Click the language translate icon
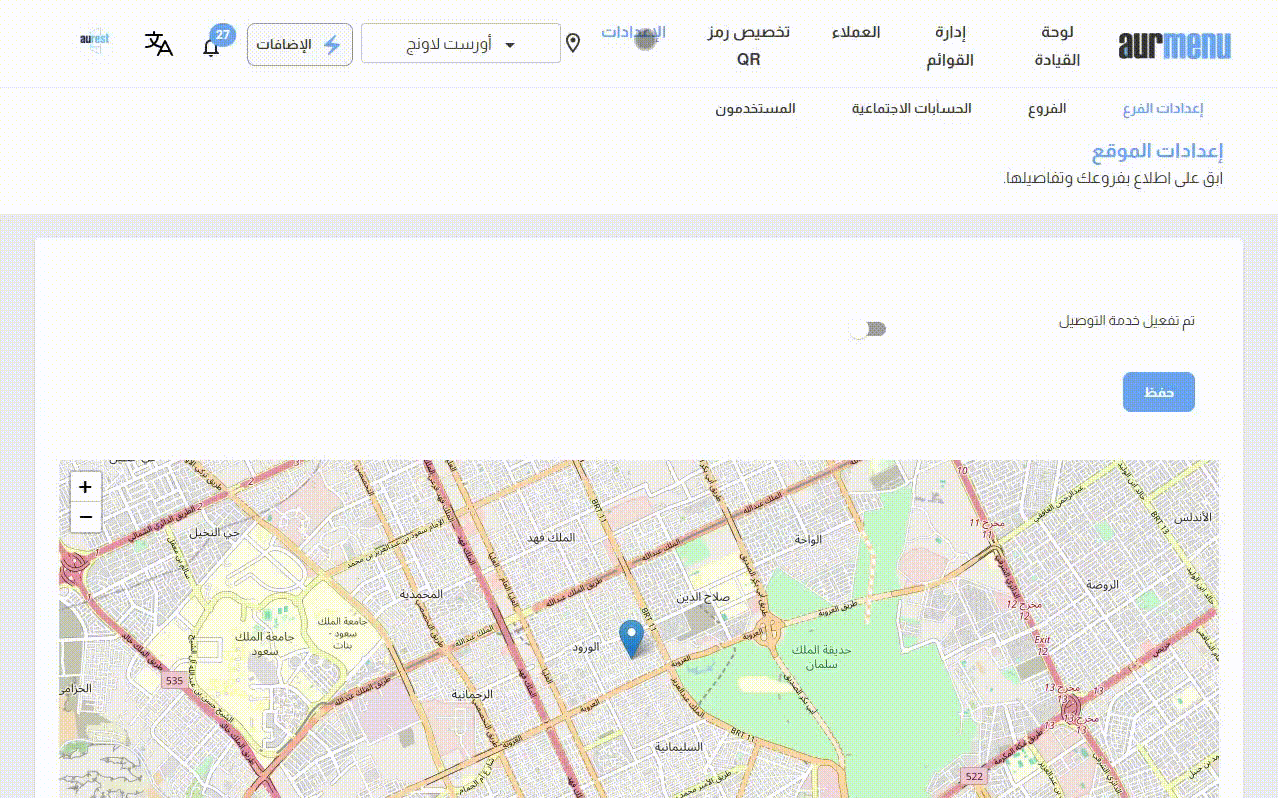1278x798 pixels. point(159,44)
